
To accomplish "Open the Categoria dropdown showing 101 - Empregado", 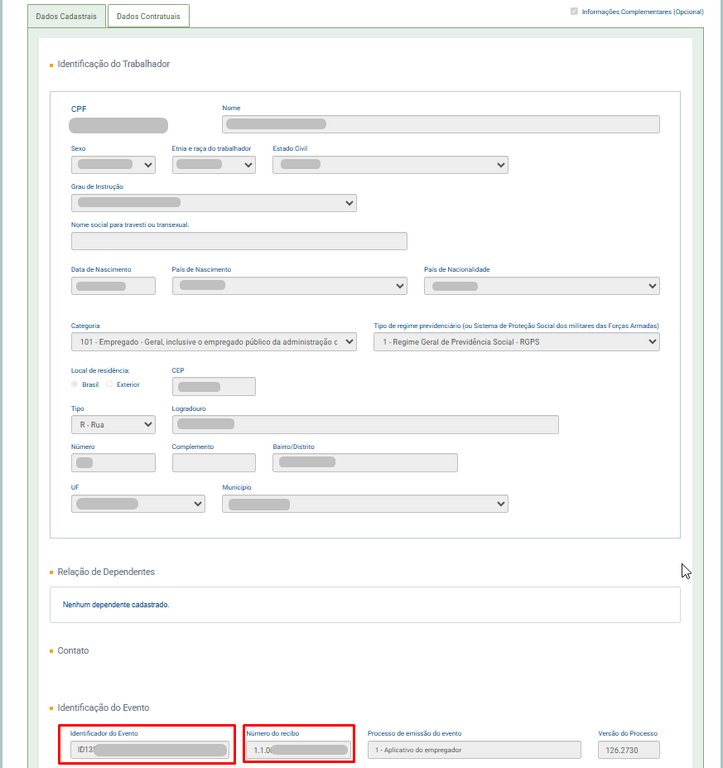I will pos(213,342).
